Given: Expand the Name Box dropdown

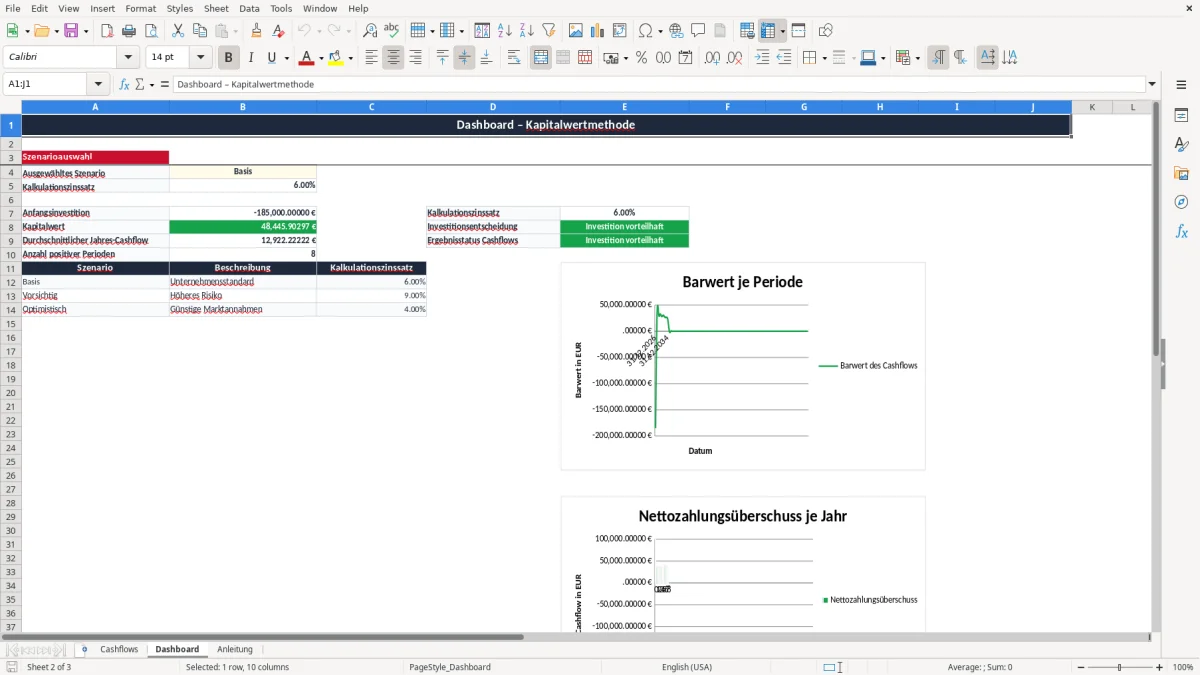Looking at the screenshot, I should pyautogui.click(x=98, y=85).
